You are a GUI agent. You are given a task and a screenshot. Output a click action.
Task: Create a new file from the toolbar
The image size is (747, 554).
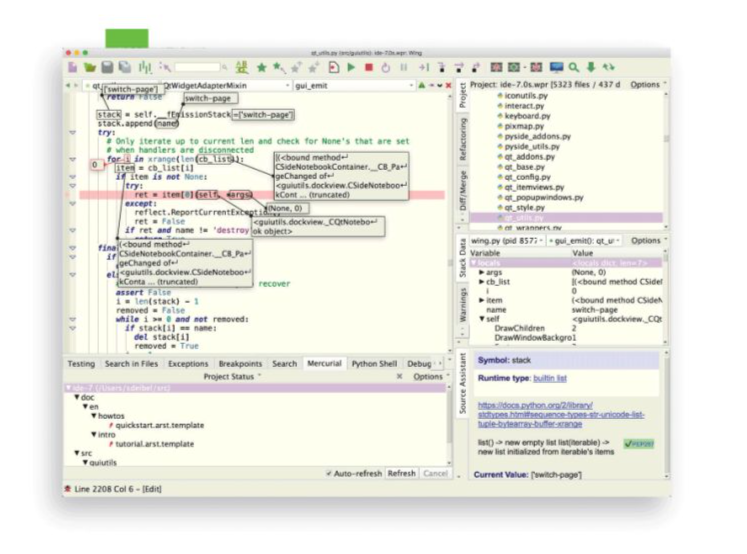click(x=72, y=68)
